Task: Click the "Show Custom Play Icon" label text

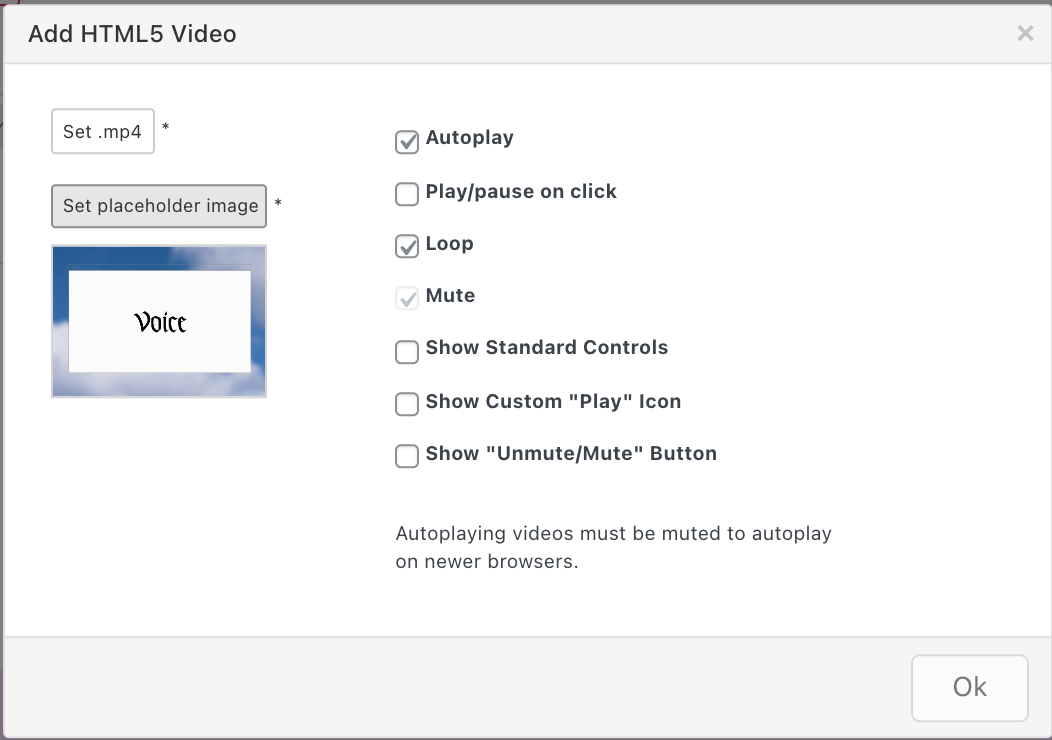Action: 553,401
